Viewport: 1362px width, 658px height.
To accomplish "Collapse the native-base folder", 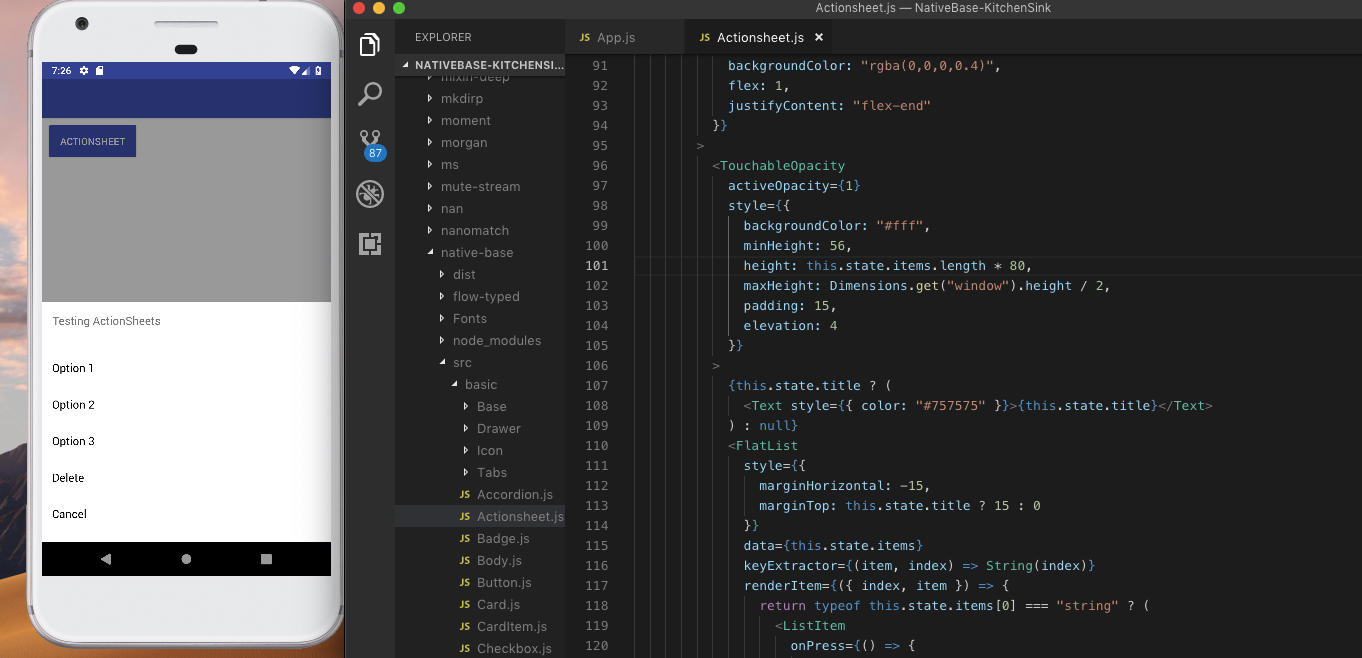I will pyautogui.click(x=477, y=253).
